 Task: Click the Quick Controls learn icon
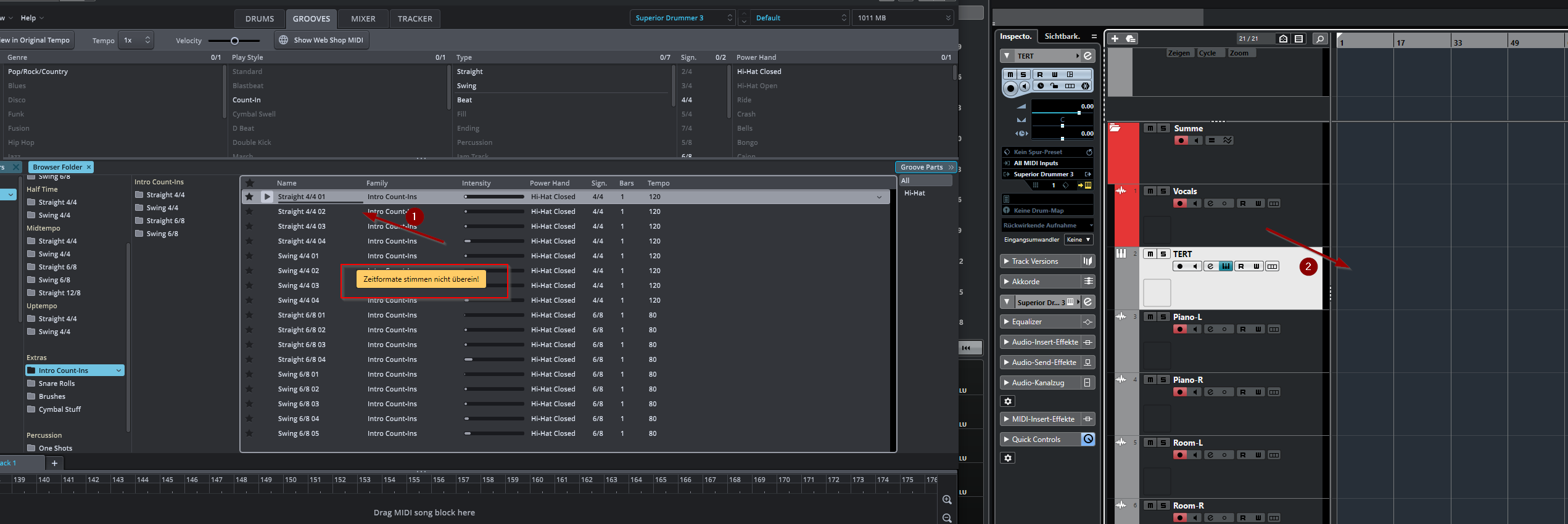click(1088, 439)
